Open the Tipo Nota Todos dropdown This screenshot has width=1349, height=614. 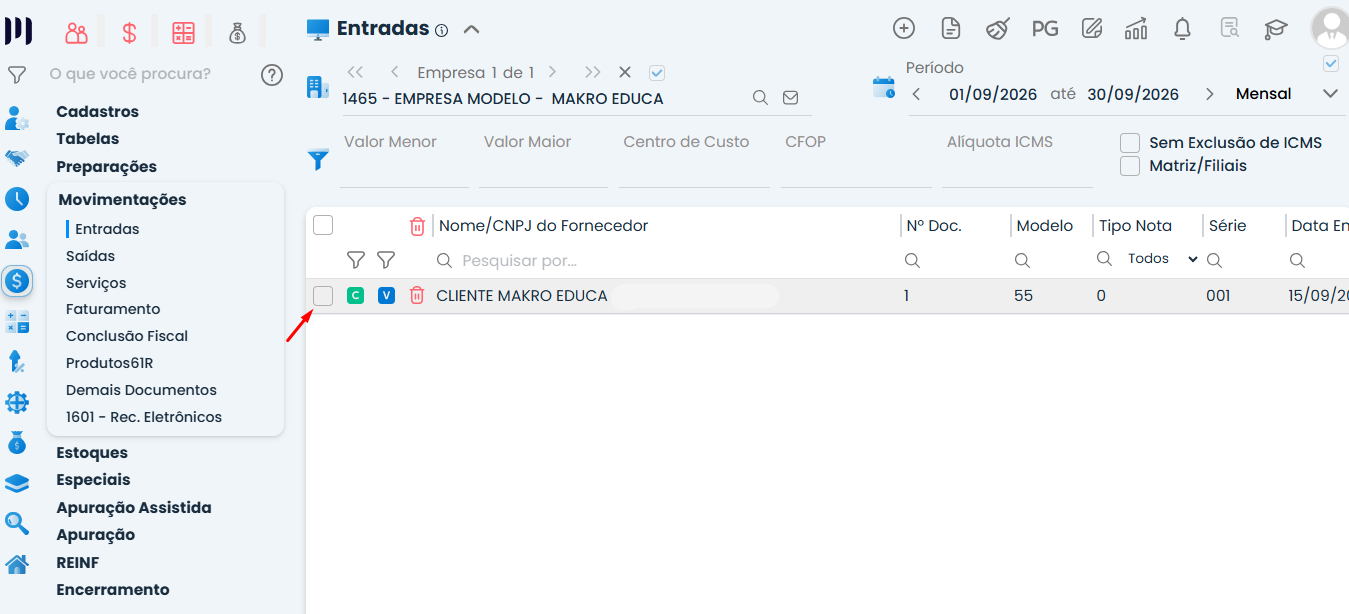(x=1162, y=259)
